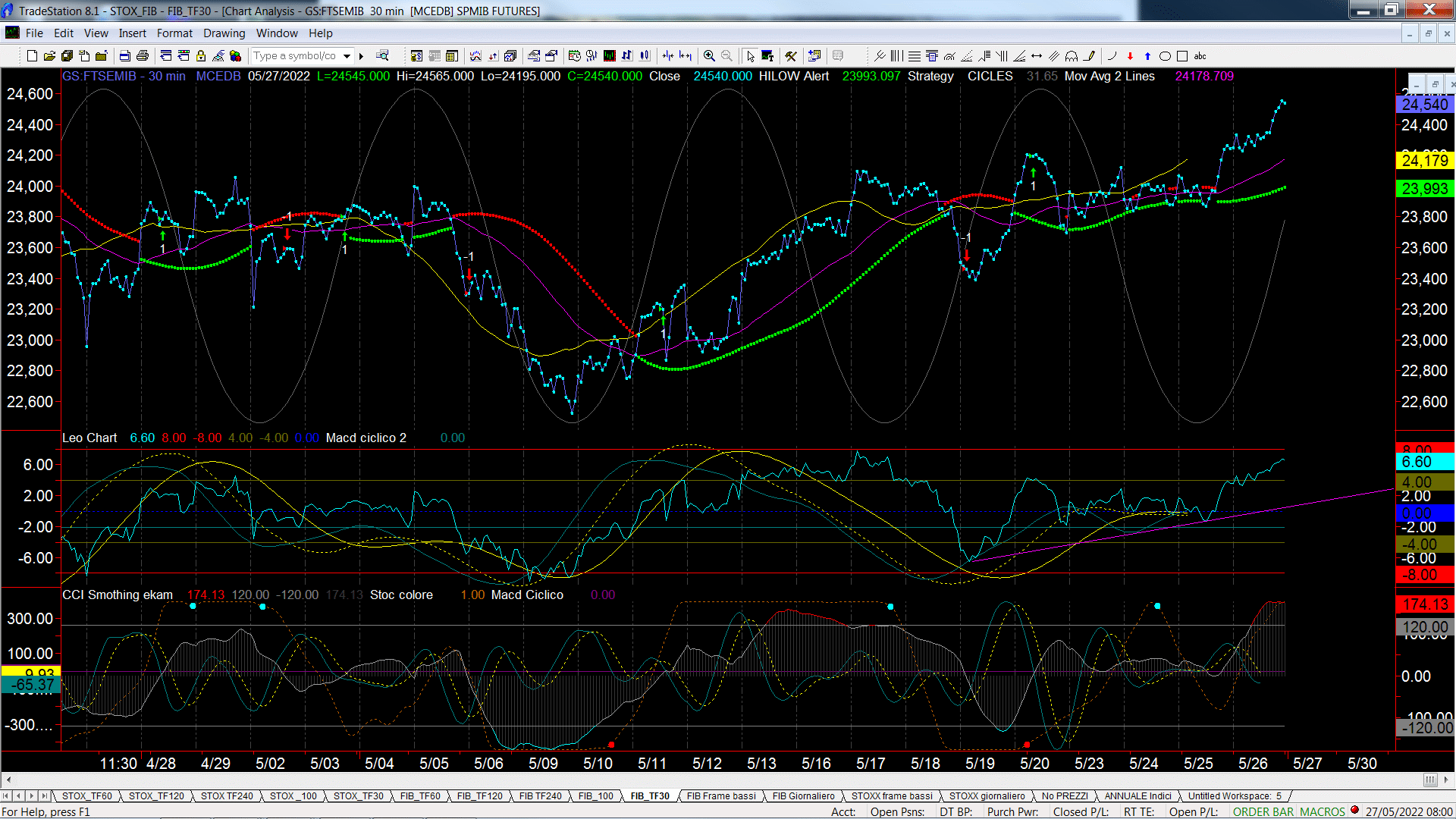
Task: Select the abc text drawing tool
Action: coord(1200,56)
